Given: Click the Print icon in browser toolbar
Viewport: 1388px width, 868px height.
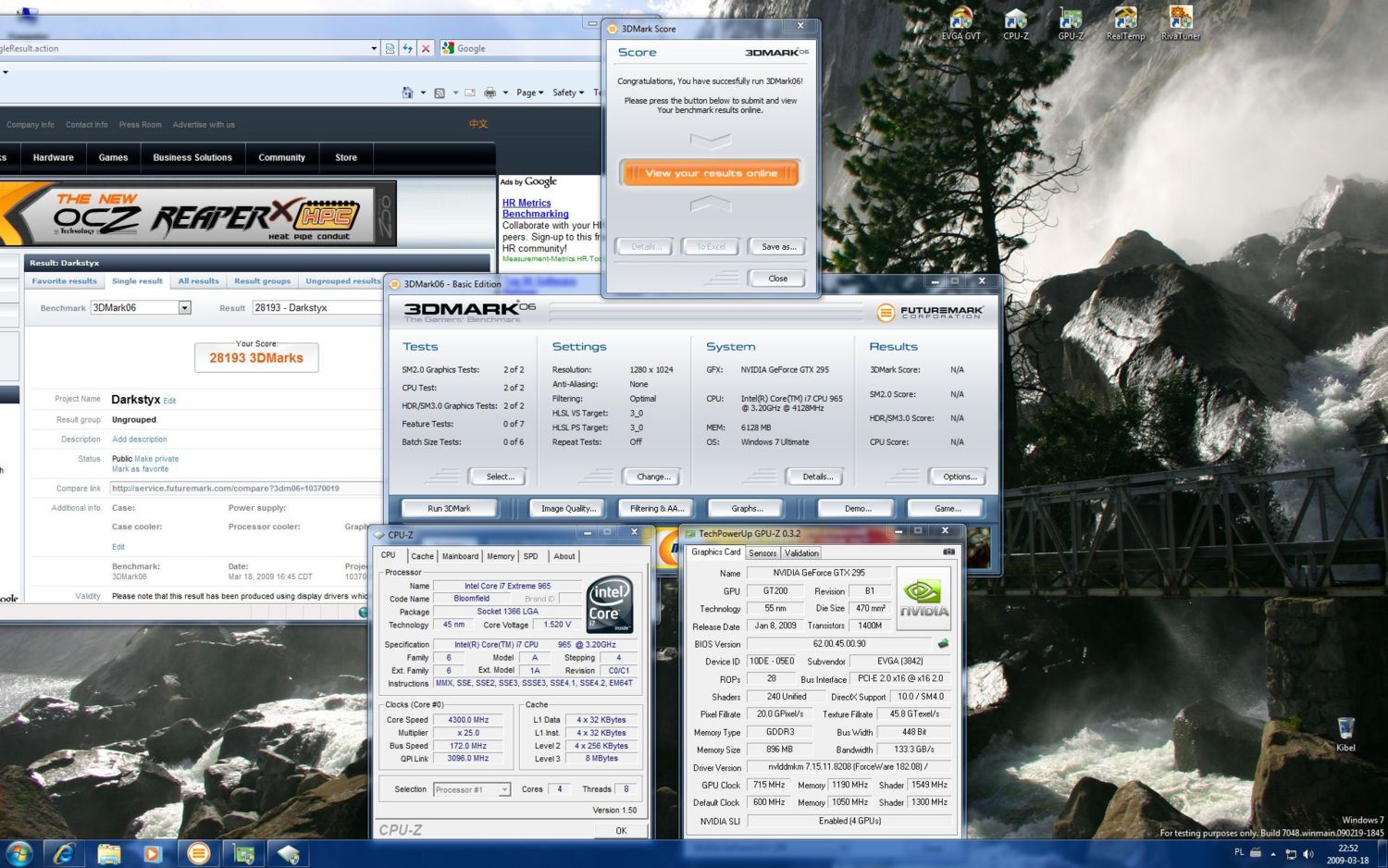Looking at the screenshot, I should click(490, 93).
